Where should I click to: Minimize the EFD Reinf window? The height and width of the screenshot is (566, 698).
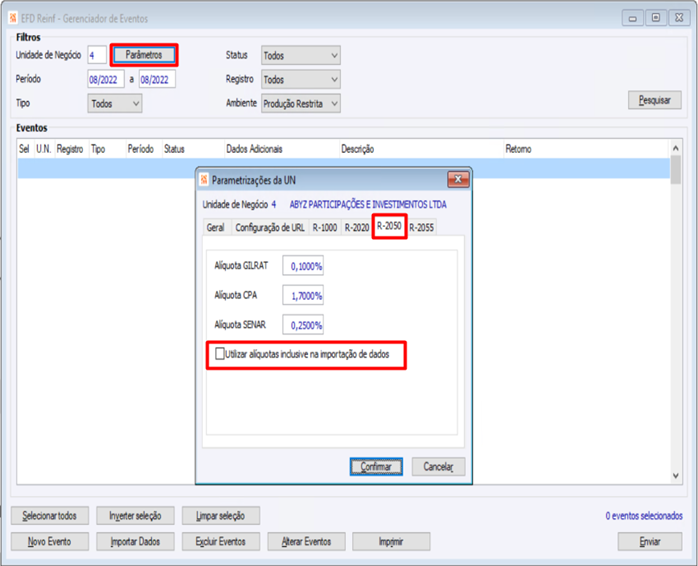633,18
